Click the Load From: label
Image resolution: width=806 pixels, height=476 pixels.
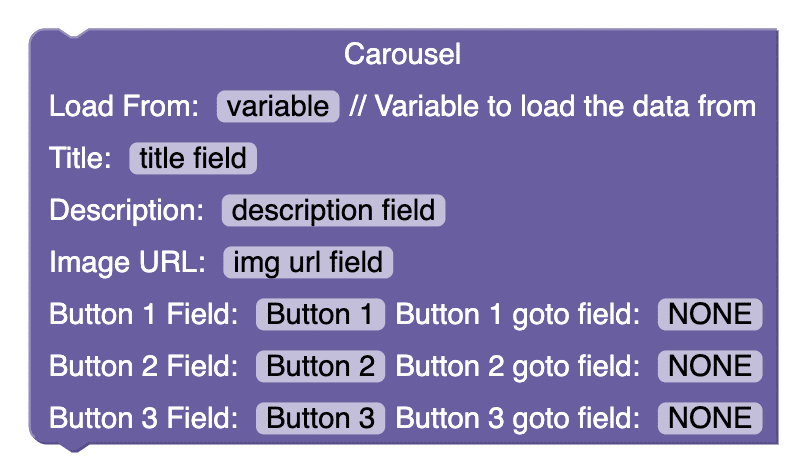click(x=124, y=106)
